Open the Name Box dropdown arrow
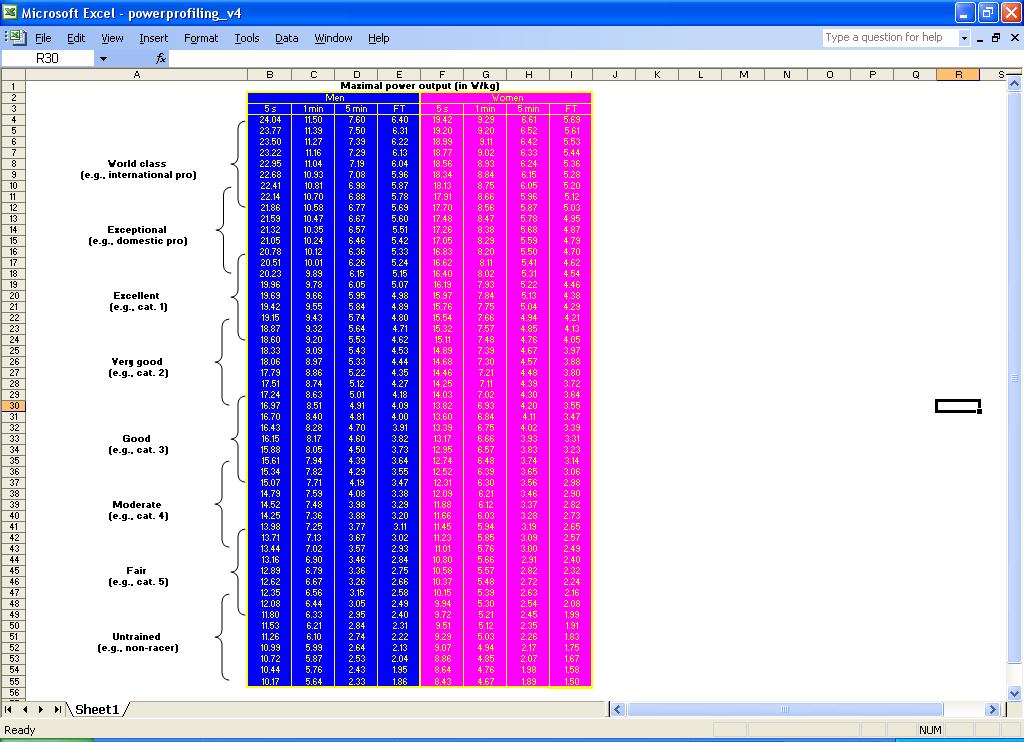This screenshot has width=1024, height=742. (x=103, y=59)
